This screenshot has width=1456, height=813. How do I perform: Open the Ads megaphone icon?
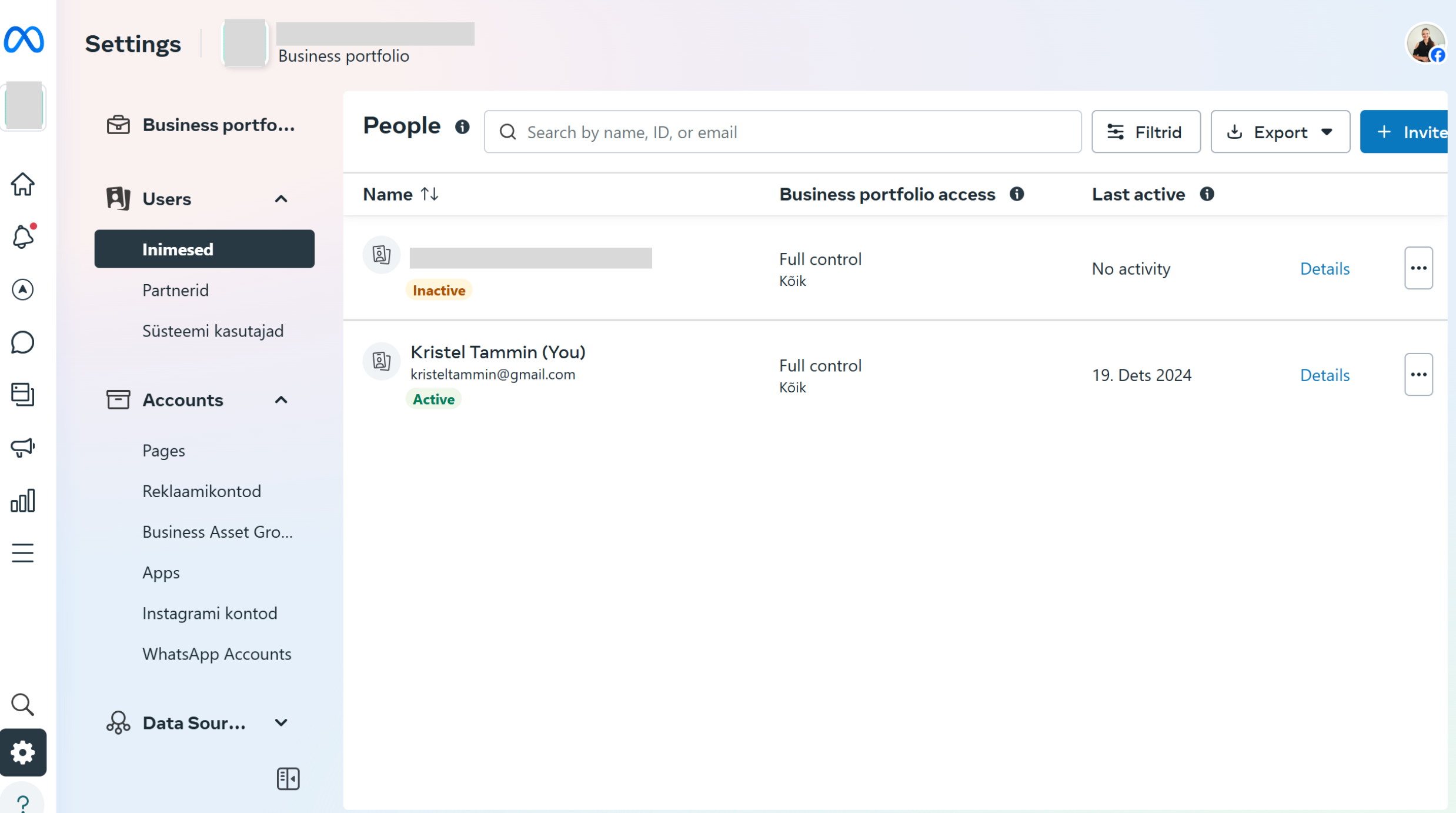[23, 448]
